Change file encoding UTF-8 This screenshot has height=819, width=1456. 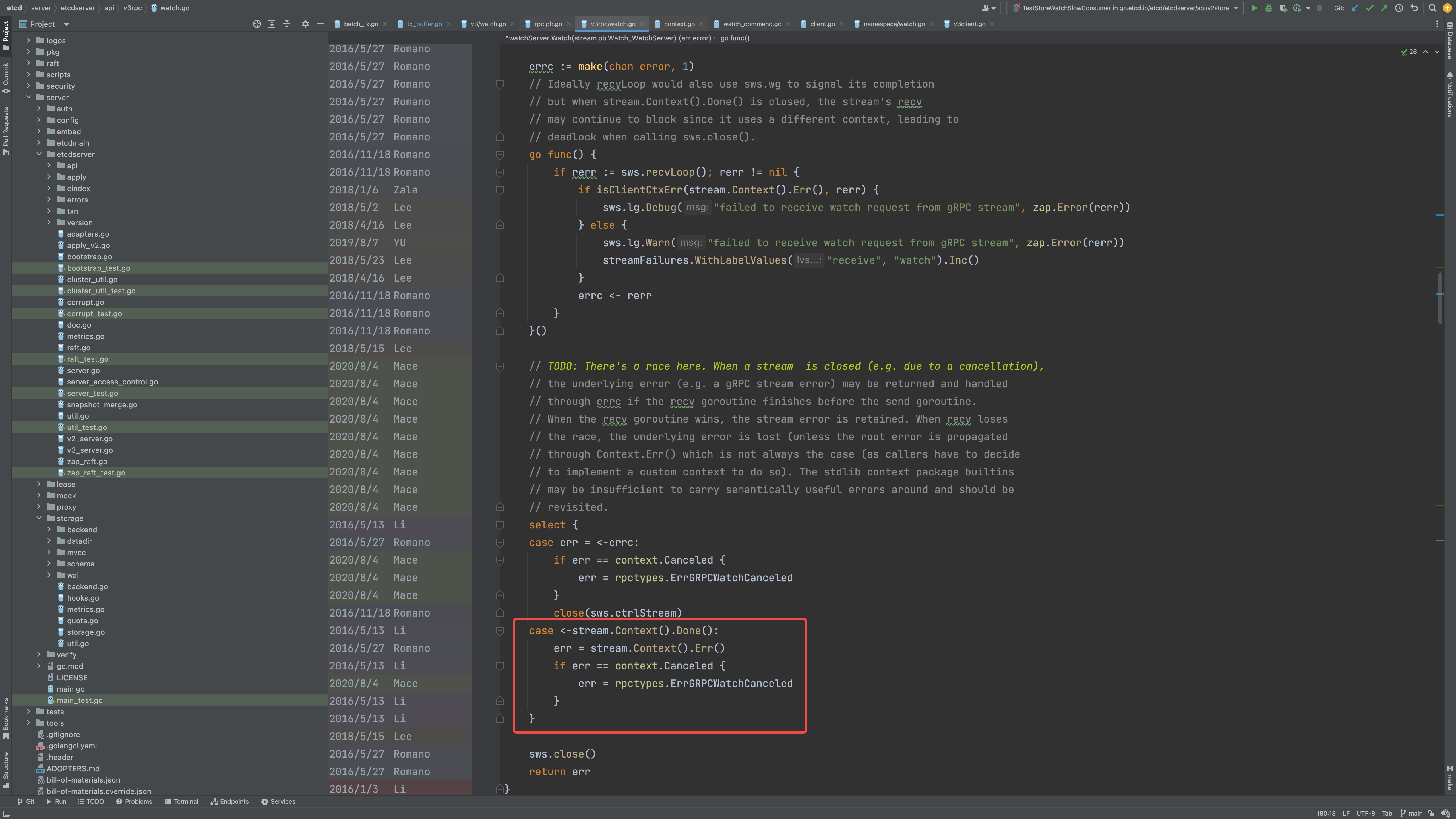1366,813
